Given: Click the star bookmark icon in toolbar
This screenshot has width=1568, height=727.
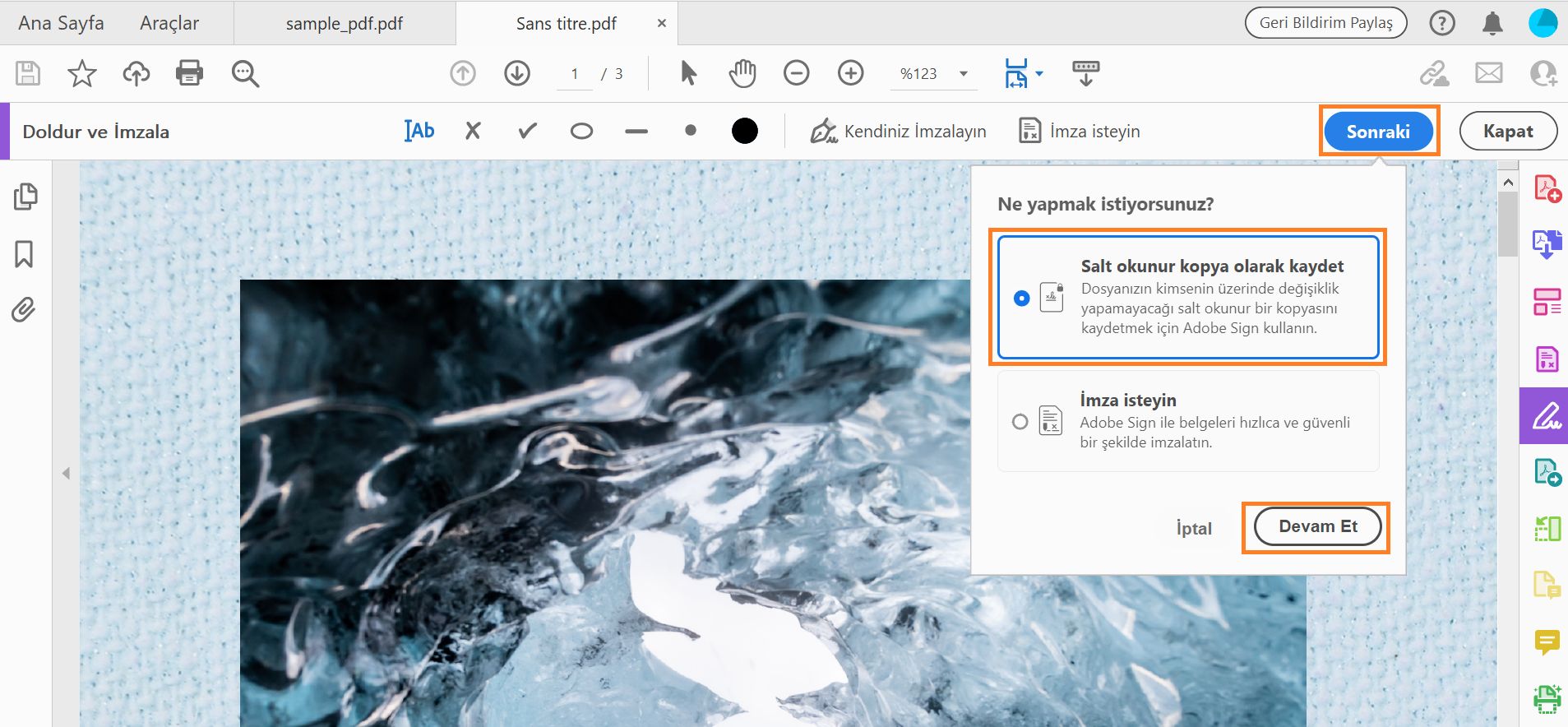Looking at the screenshot, I should 81,74.
